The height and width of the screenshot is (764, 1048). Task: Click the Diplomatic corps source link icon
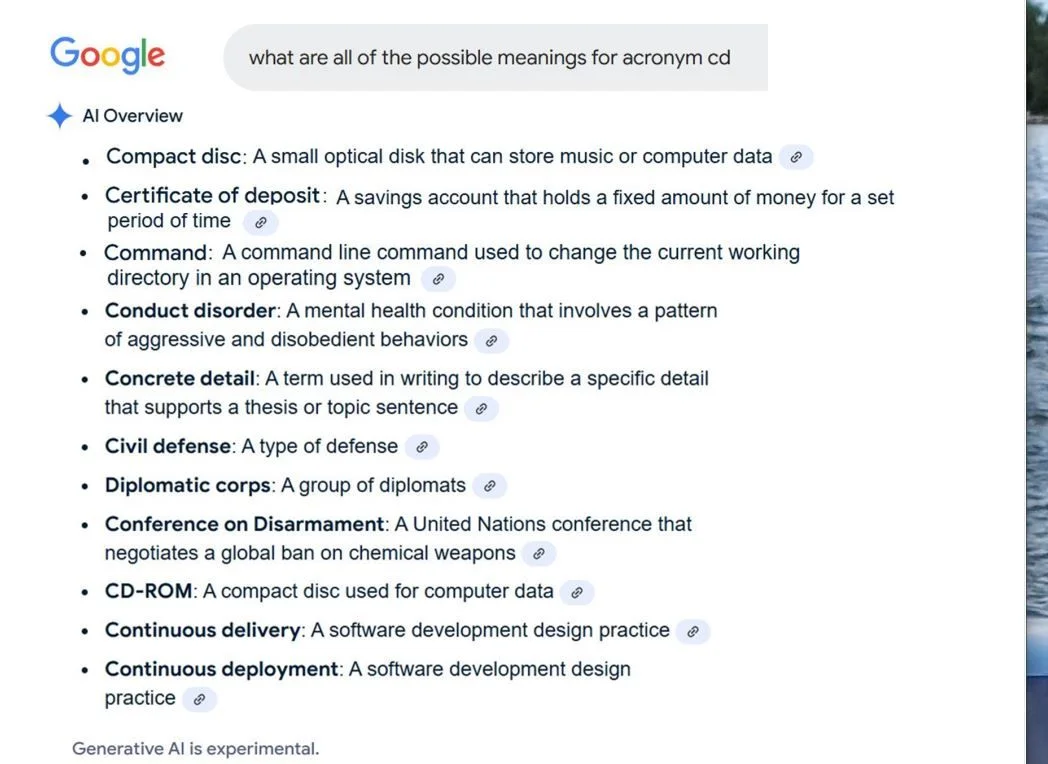point(489,486)
